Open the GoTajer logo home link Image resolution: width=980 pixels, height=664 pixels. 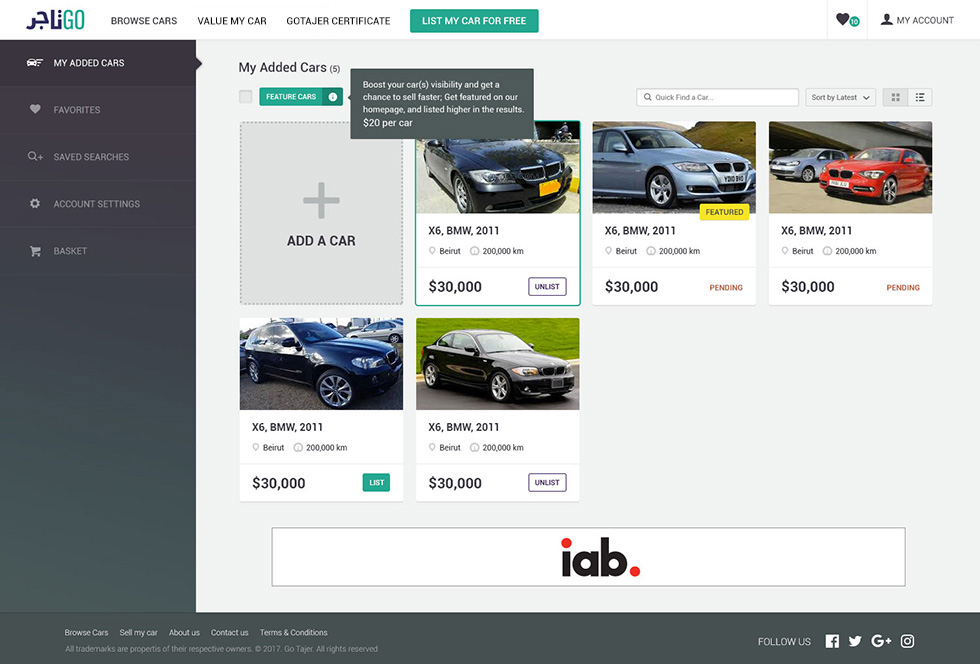click(55, 20)
